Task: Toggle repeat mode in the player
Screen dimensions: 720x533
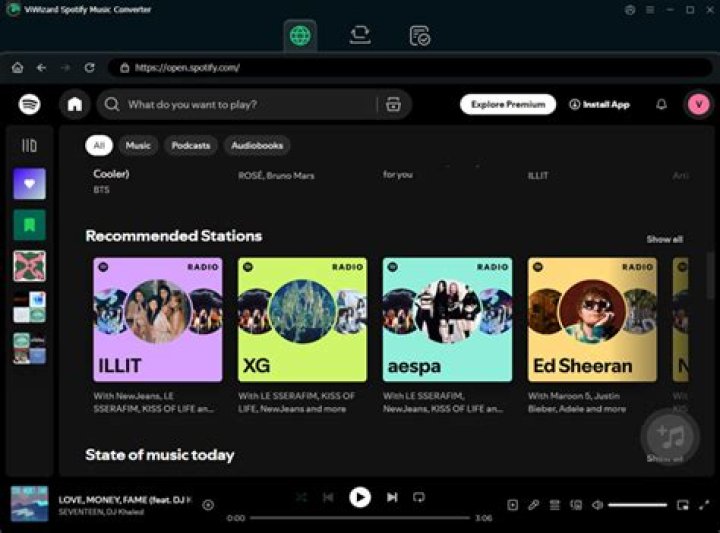Action: pos(419,497)
